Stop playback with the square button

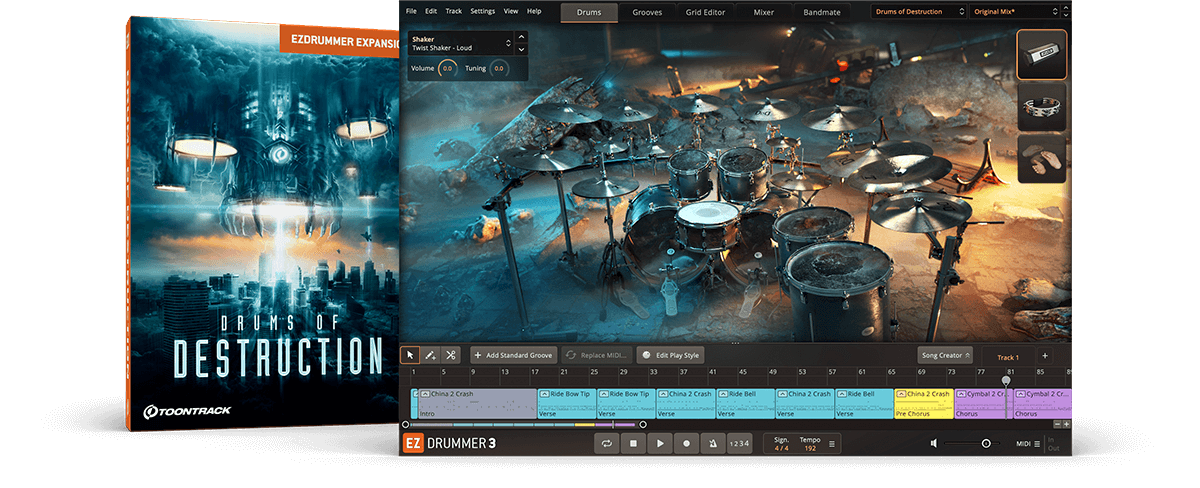coord(633,443)
